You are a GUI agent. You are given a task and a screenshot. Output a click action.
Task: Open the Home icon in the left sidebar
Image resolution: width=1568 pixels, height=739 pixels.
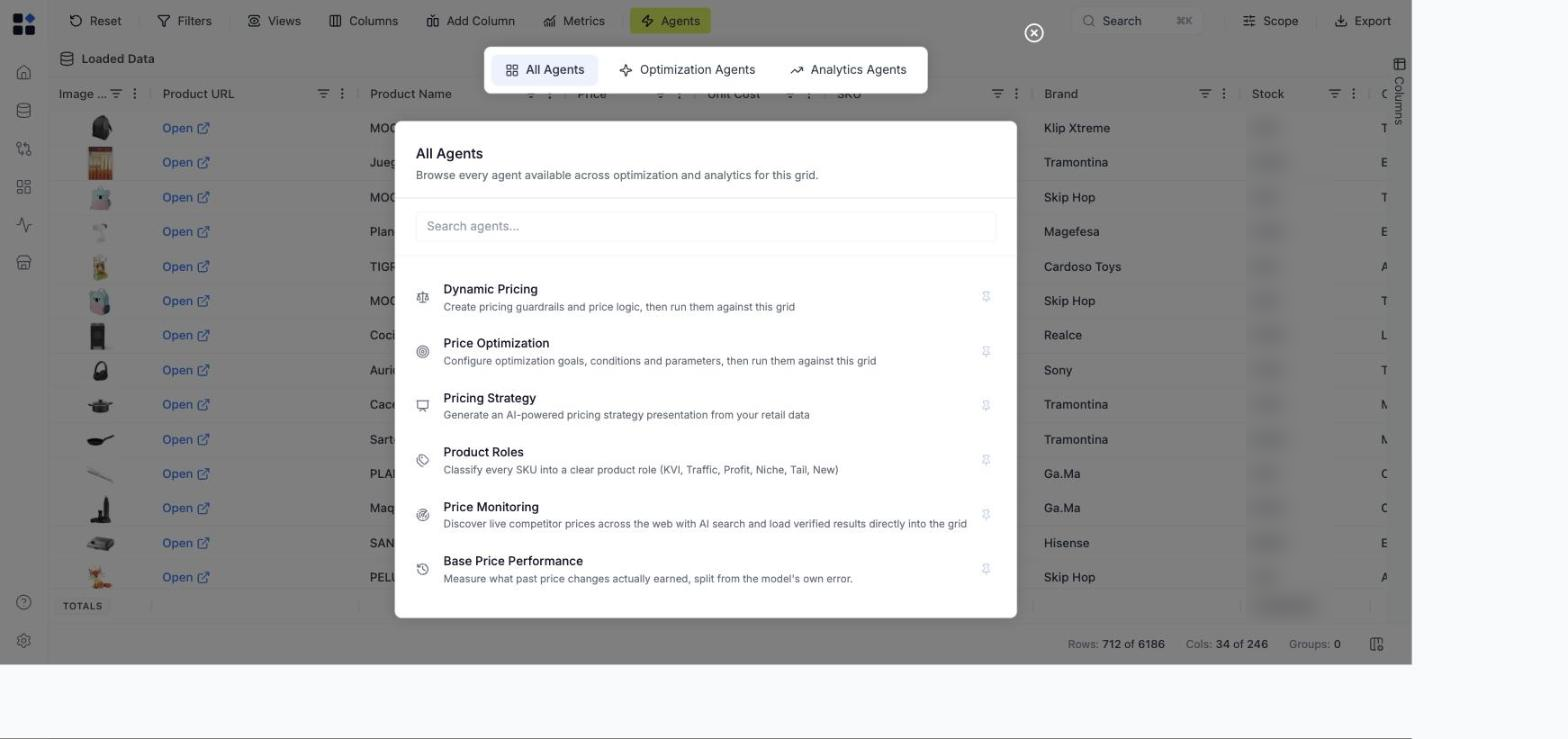point(24,73)
